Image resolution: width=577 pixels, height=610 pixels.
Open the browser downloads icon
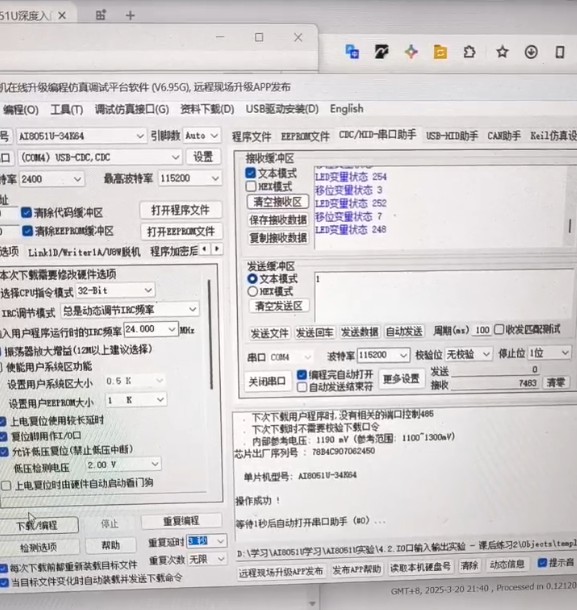pos(531,52)
